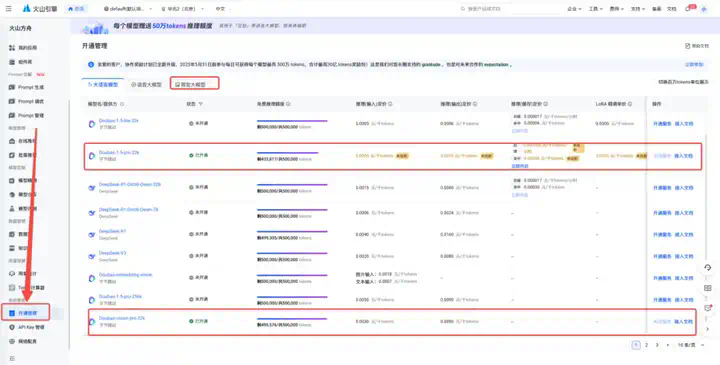Click the search magnifier icon in top bar

coord(463,9)
